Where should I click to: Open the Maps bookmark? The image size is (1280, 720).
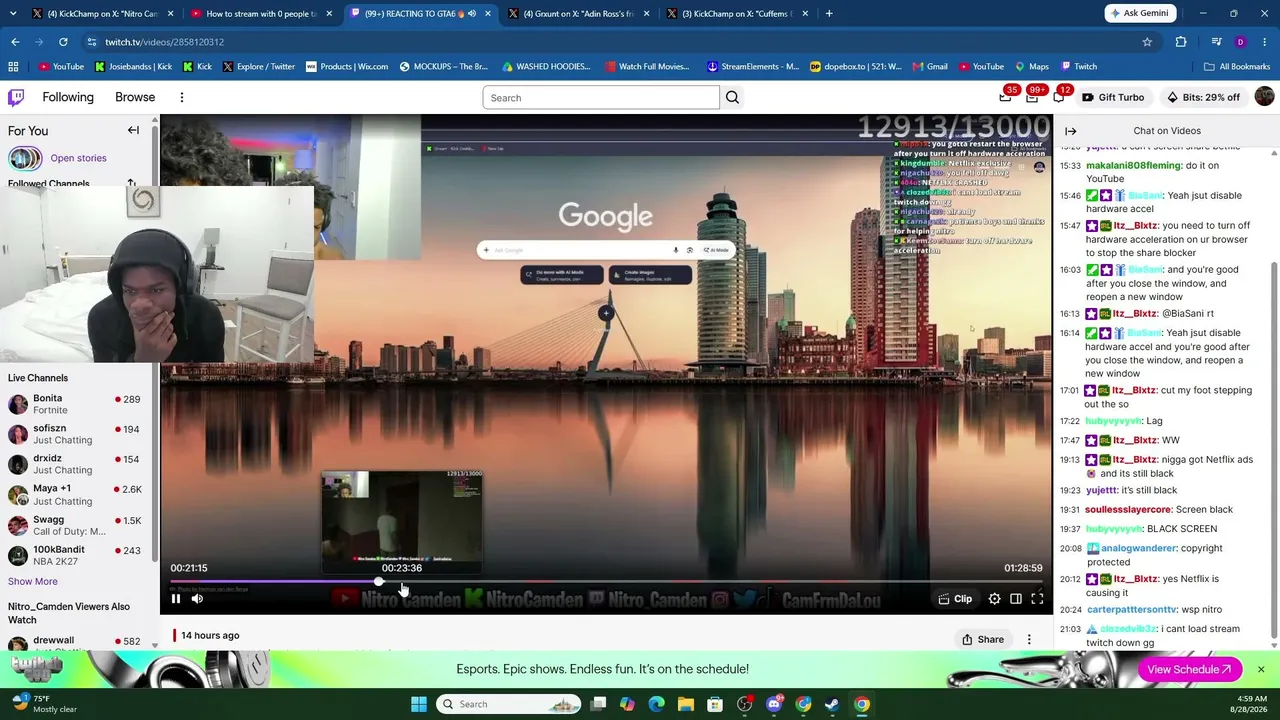pyautogui.click(x=1031, y=66)
